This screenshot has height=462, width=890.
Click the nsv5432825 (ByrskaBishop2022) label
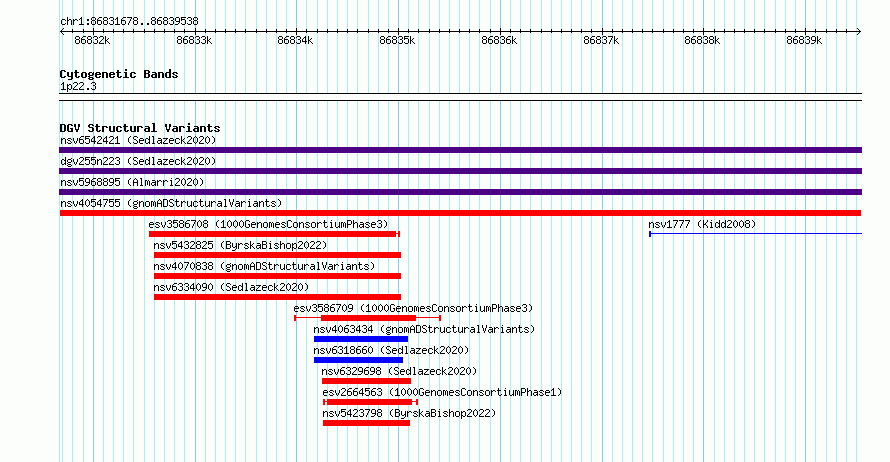point(240,245)
